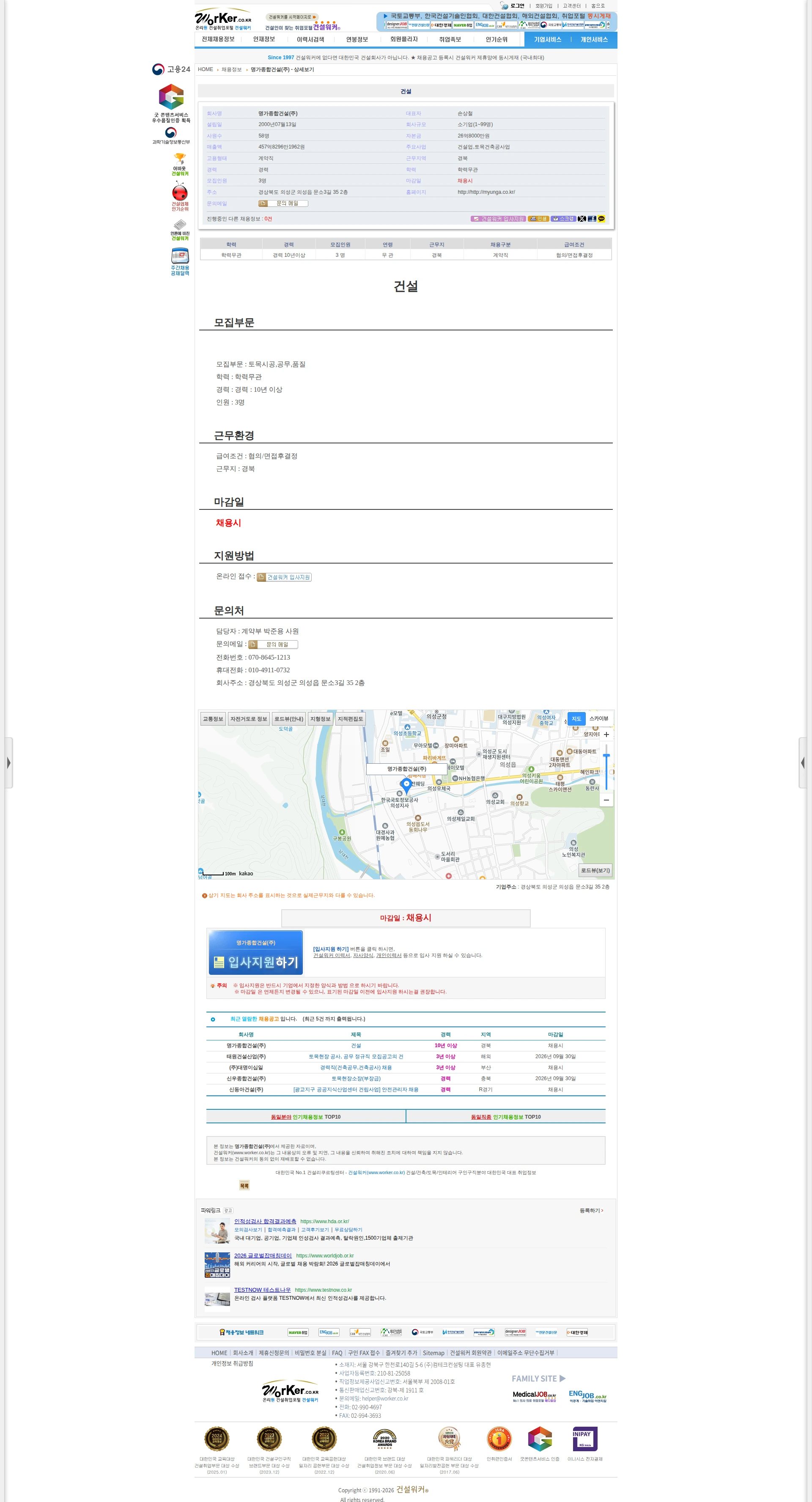Click the 굿 콘텐츠서비스 우수품질인증 badge in the sidebar
812x1502 pixels.
coord(171,103)
